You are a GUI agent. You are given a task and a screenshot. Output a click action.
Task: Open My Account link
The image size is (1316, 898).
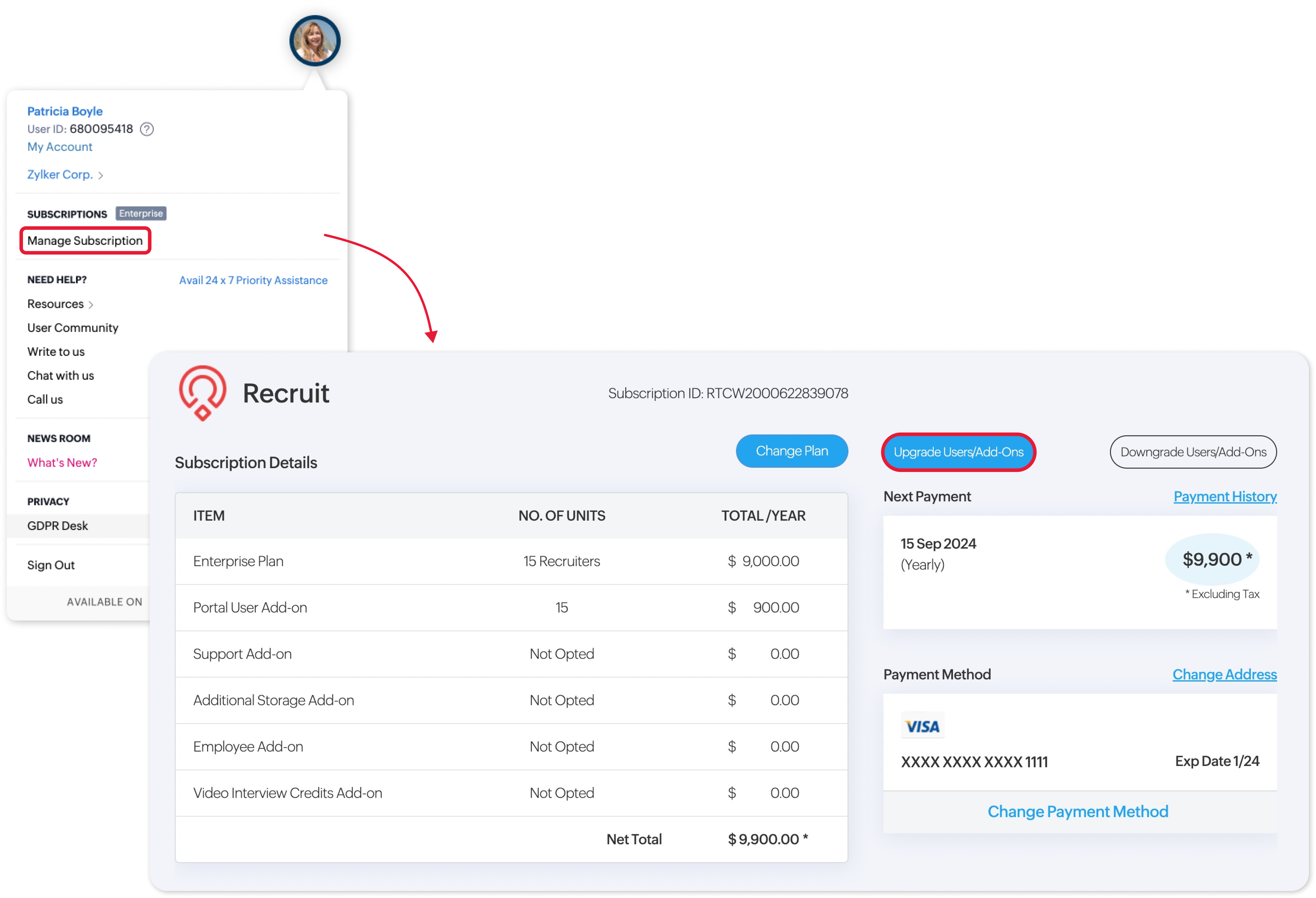60,147
